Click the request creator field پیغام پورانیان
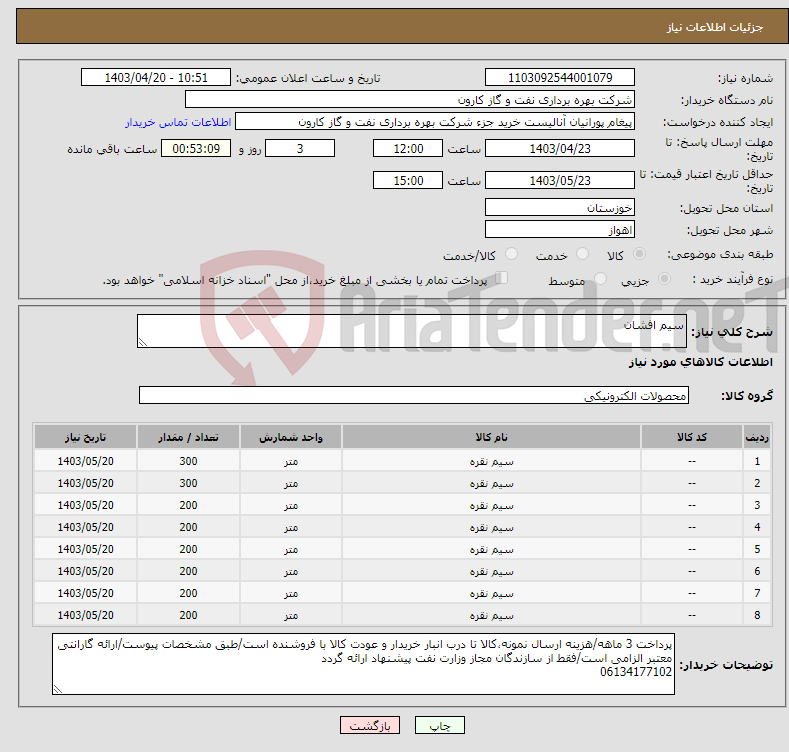 435,122
